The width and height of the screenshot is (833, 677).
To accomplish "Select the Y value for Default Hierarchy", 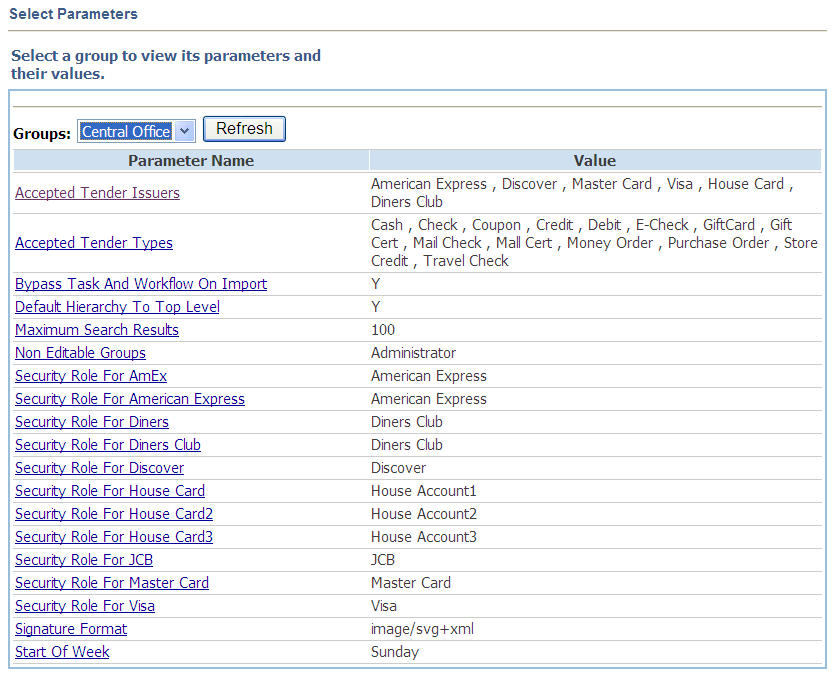I will [376, 307].
